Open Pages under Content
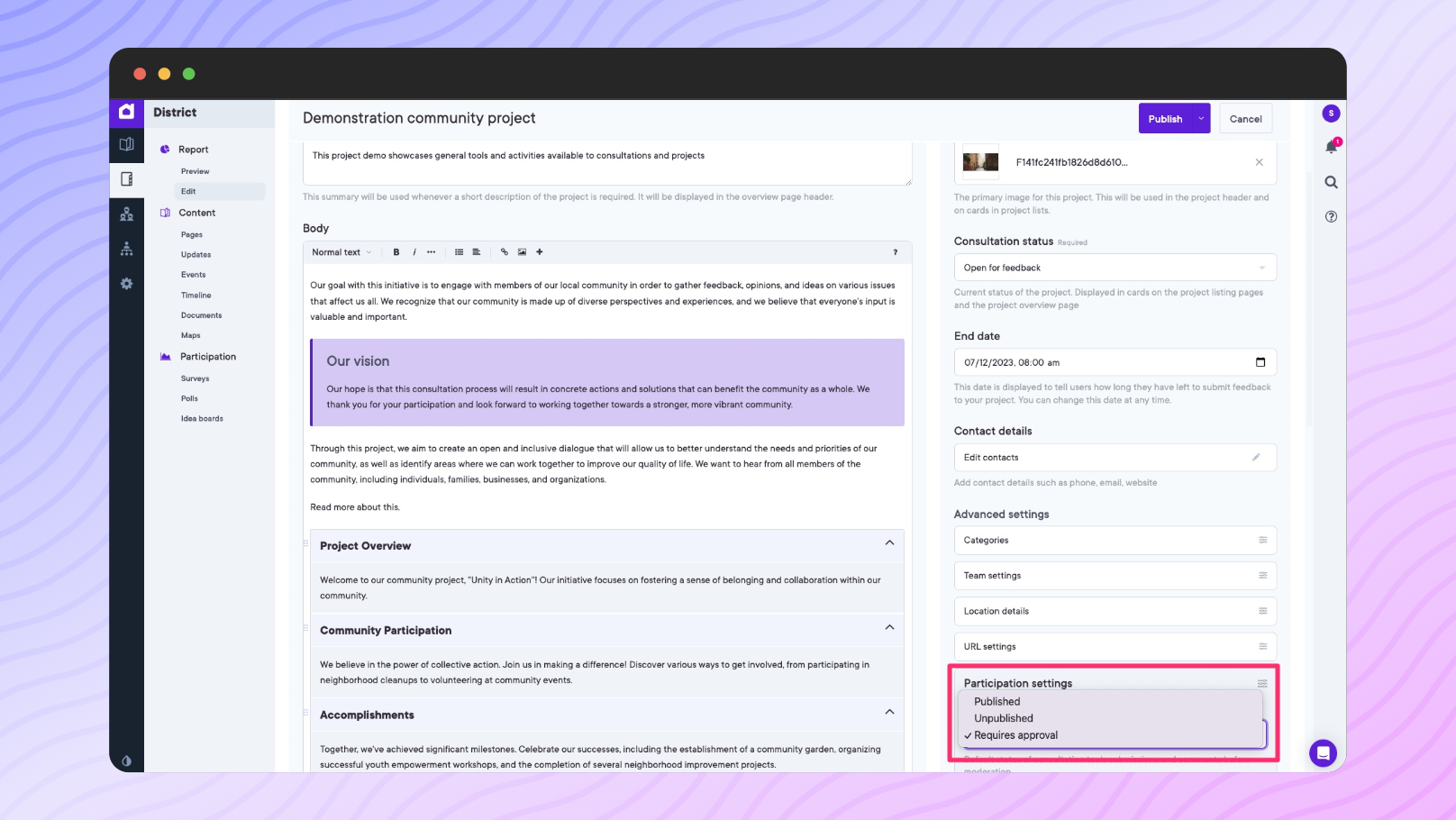Viewport: 1456px width, 820px height. [x=192, y=234]
